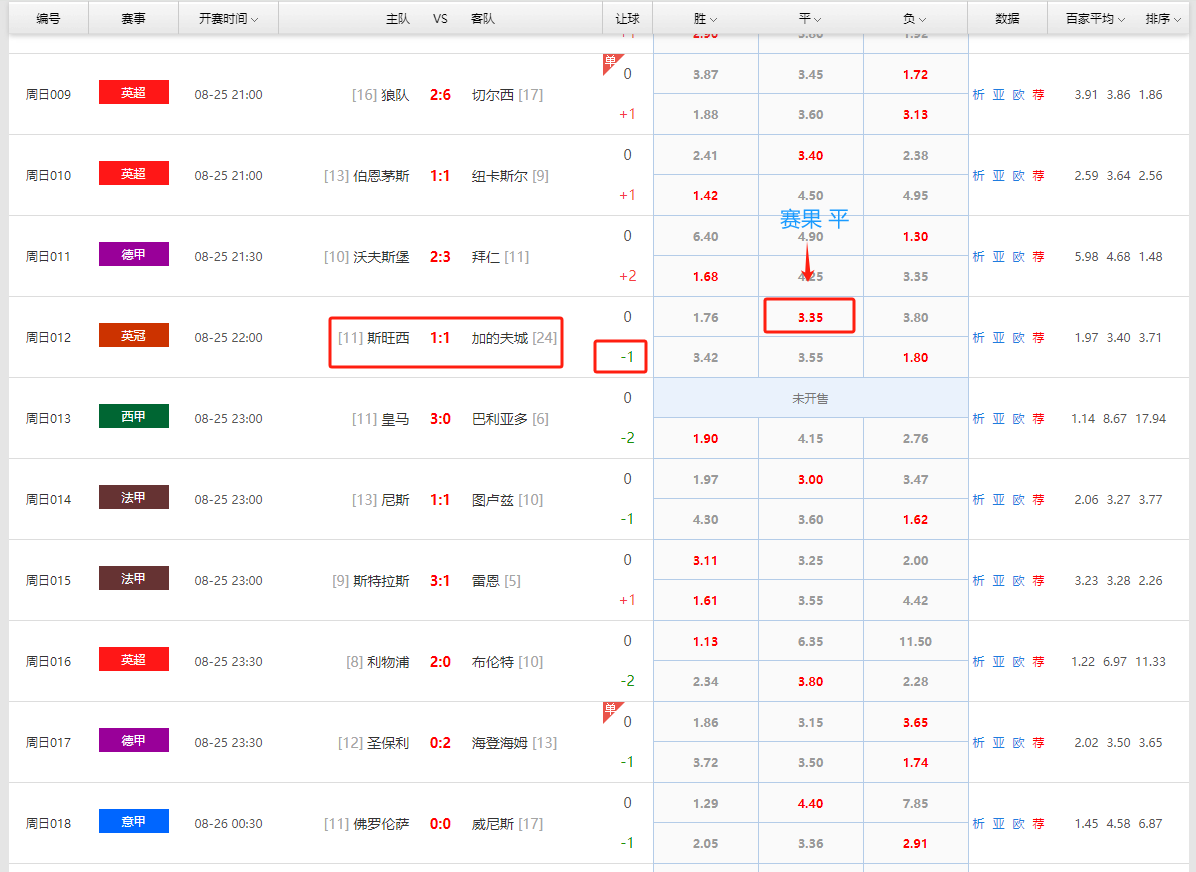Click the 未开售 cell for 皇马 match

tap(810, 398)
